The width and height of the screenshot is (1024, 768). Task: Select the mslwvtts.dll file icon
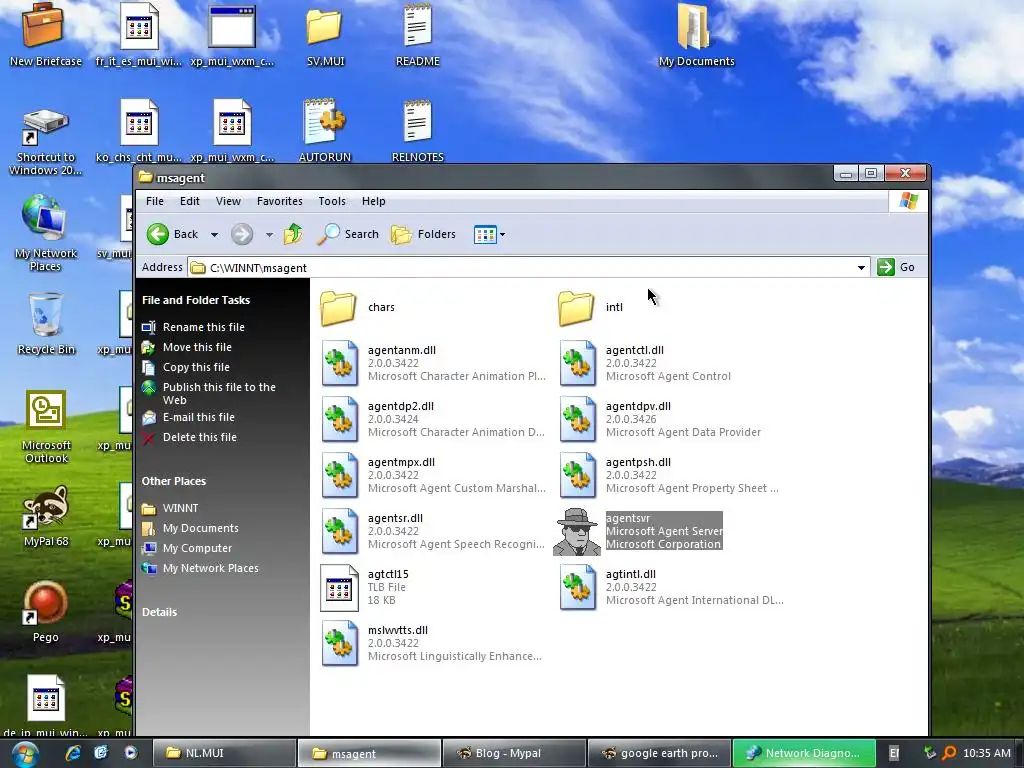pos(340,644)
